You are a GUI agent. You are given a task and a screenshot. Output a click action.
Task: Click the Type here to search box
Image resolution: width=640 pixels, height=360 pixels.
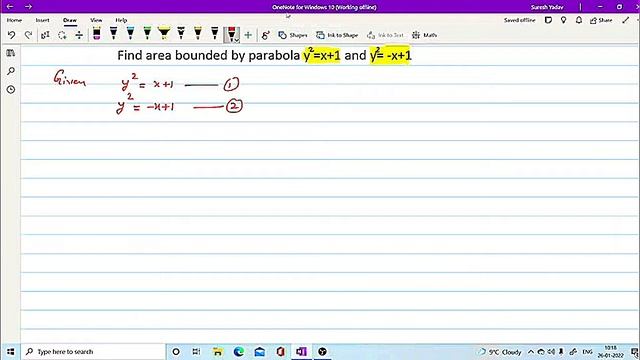pos(93,351)
